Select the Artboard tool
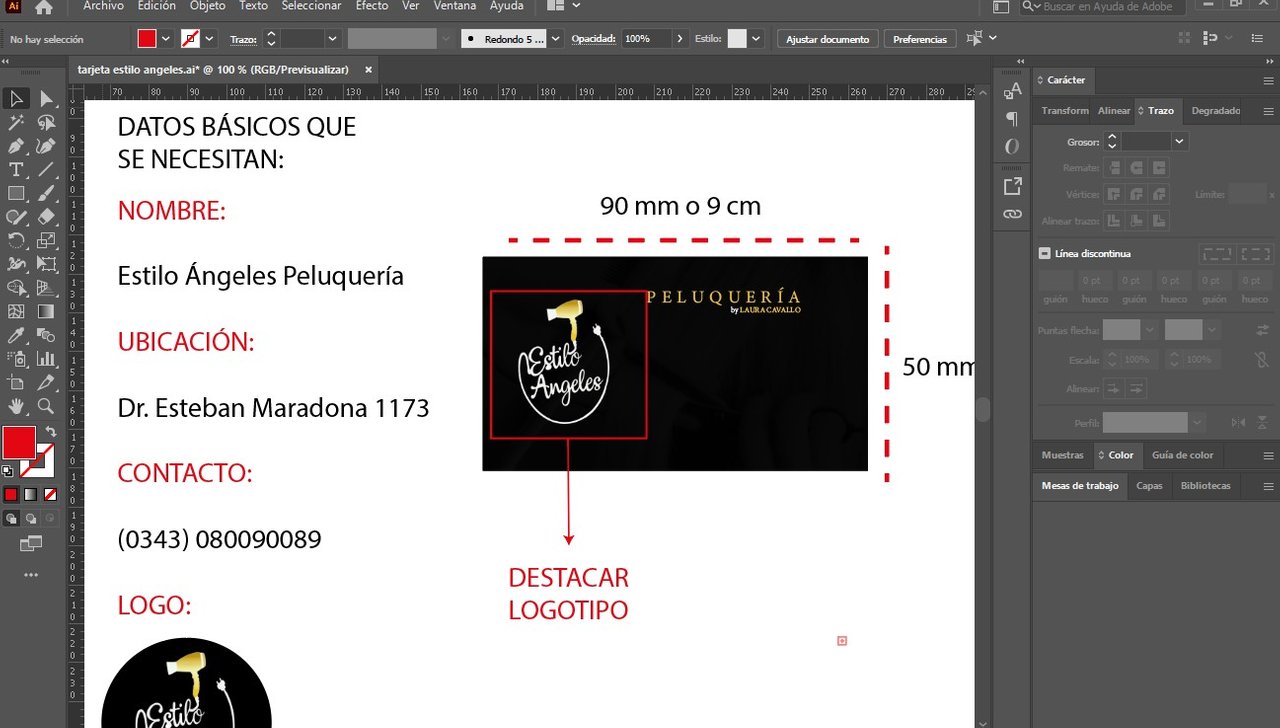The width and height of the screenshot is (1280, 728). pyautogui.click(x=16, y=382)
